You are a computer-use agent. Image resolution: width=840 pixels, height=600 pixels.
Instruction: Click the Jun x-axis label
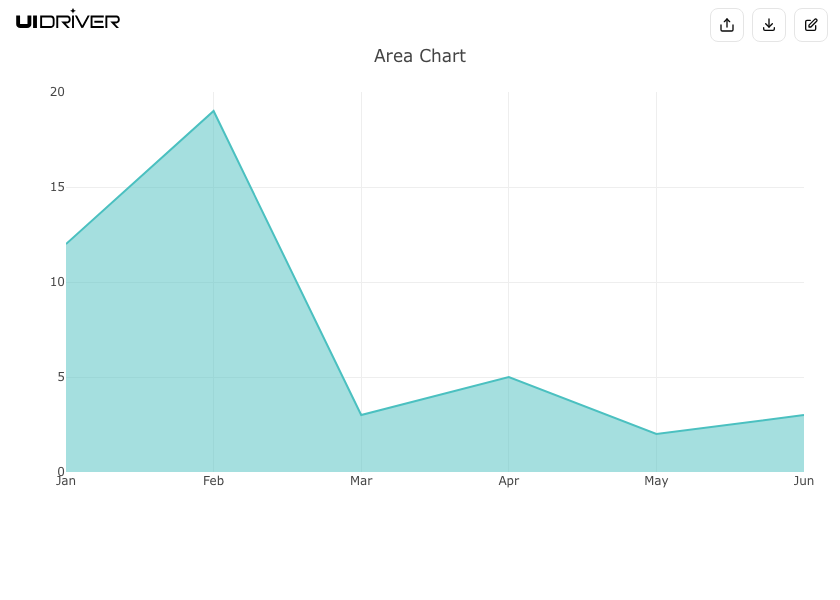[803, 481]
